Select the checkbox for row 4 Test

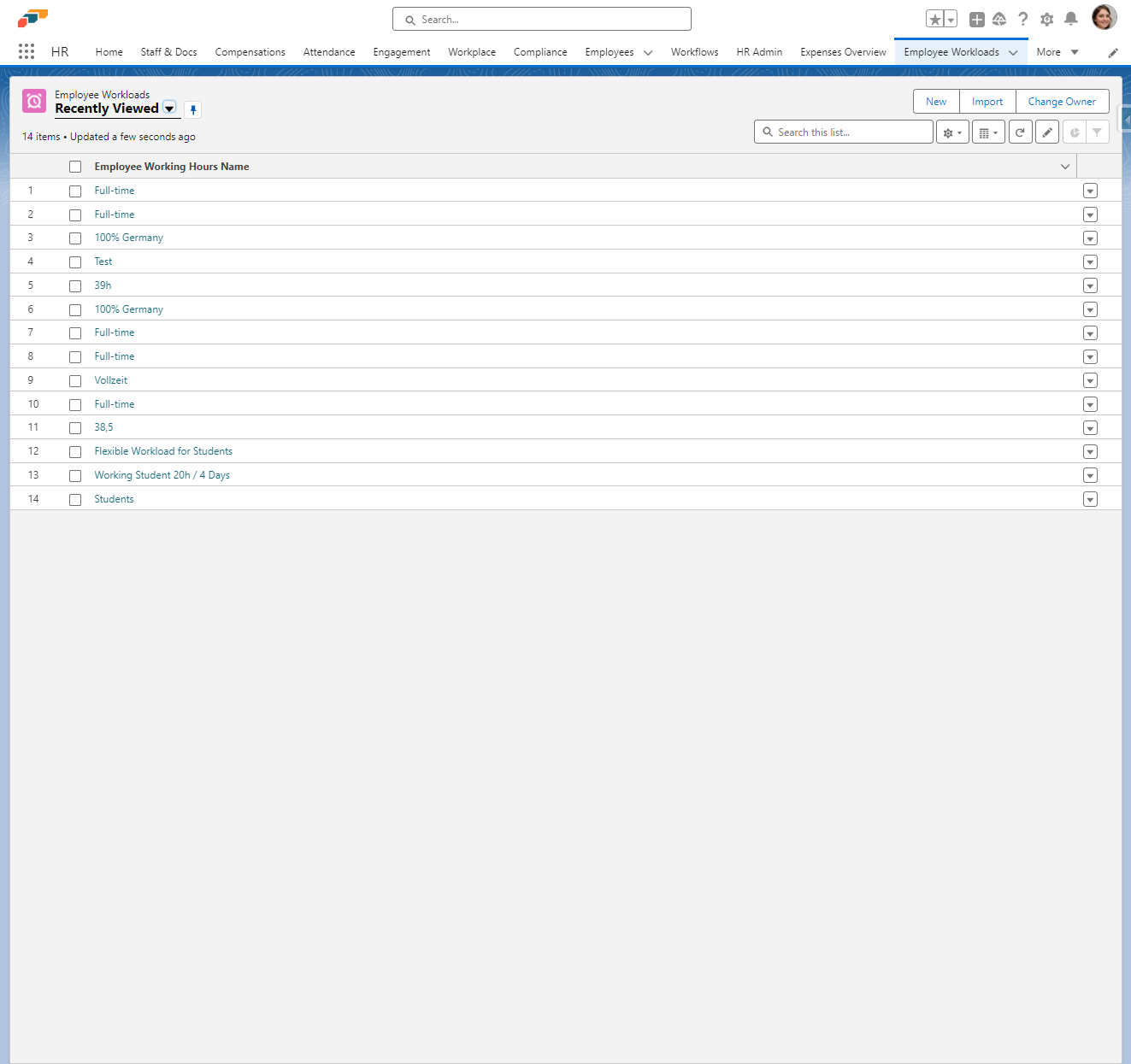(x=75, y=262)
